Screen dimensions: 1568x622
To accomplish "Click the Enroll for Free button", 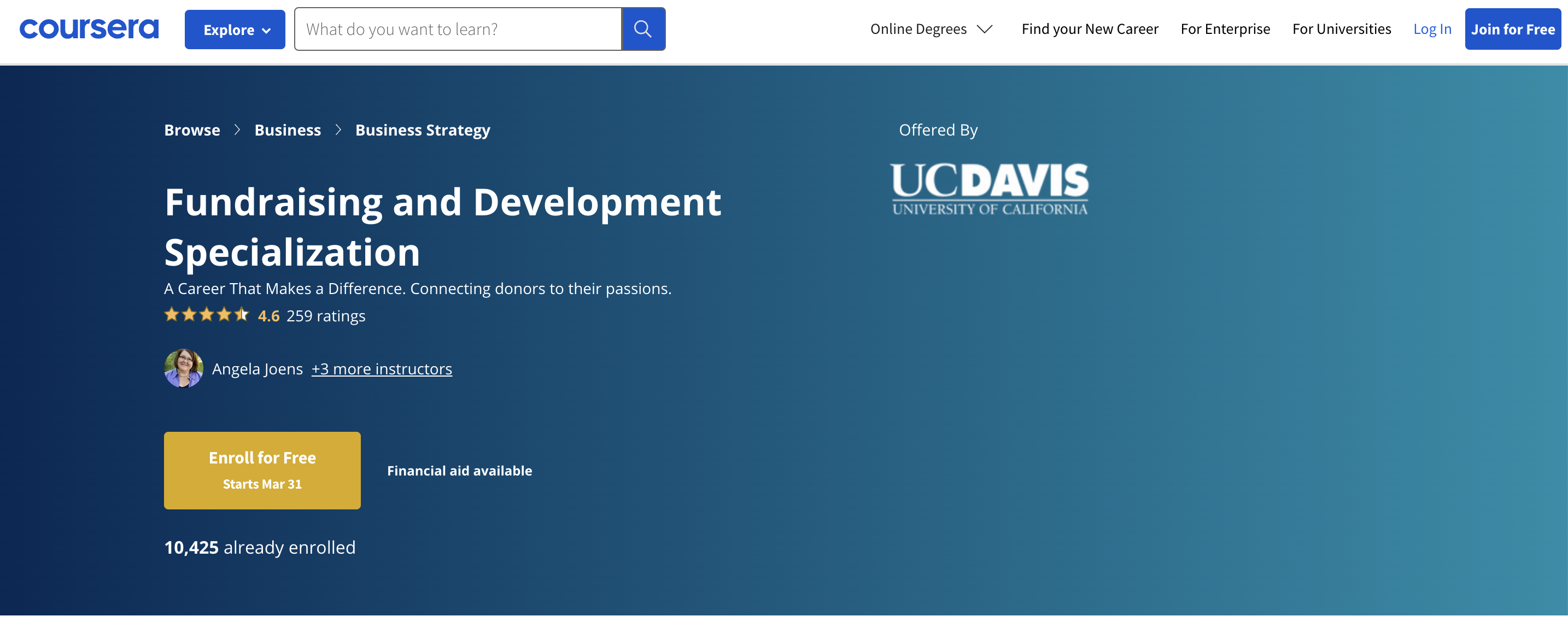I will 262,470.
